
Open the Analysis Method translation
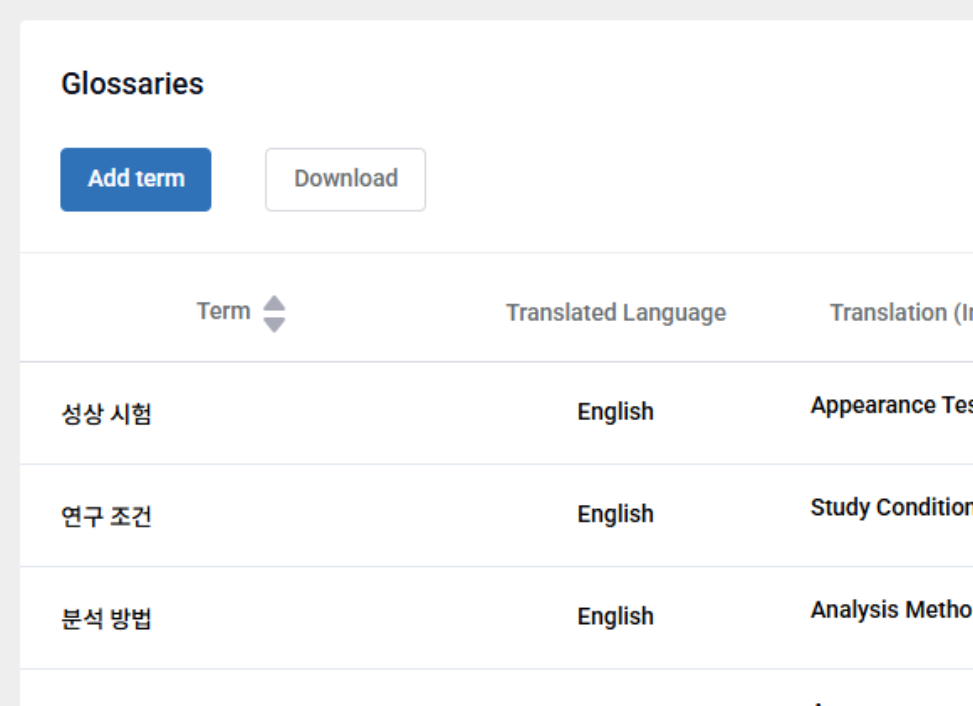click(890, 610)
